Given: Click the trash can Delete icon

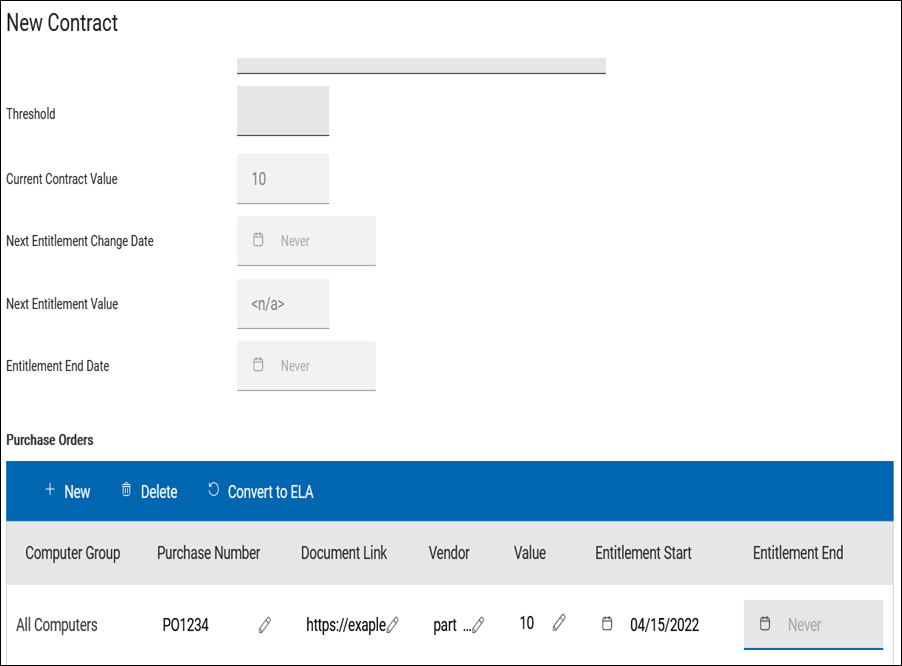Looking at the screenshot, I should pyautogui.click(x=126, y=489).
